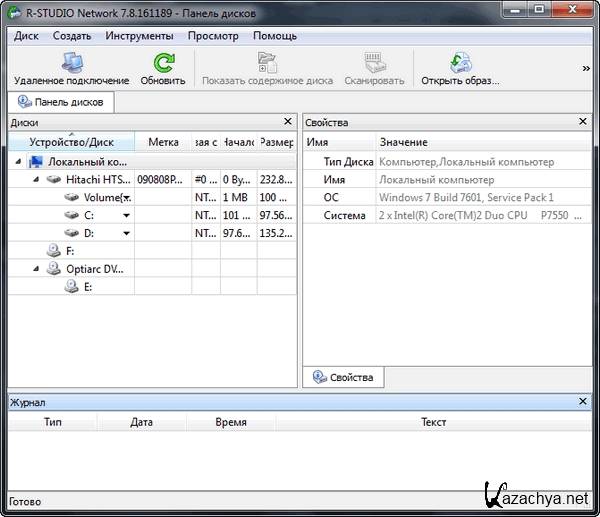Open the dropdown arrow next to D:
The image size is (600, 517).
tap(127, 233)
